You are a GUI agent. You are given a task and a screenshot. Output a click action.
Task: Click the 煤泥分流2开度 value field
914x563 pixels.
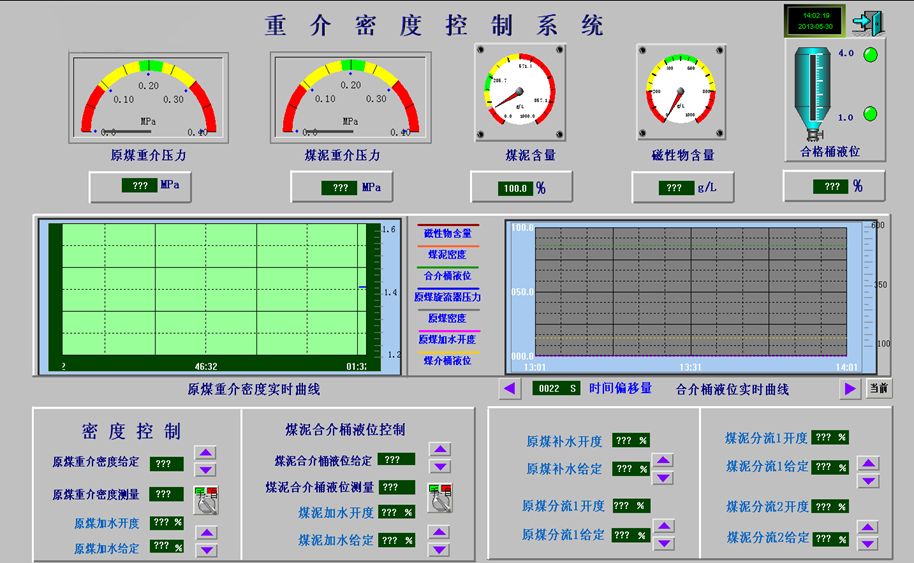point(830,507)
